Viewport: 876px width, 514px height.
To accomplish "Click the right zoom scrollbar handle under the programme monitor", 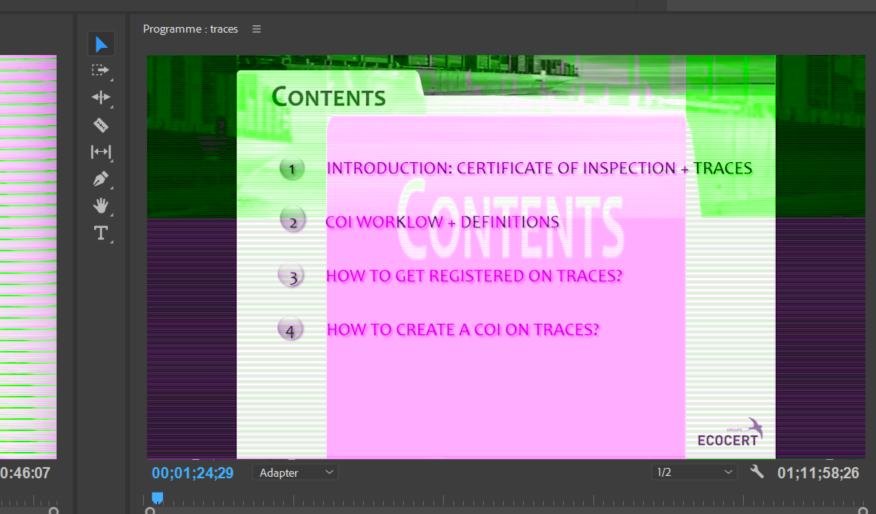I will [x=867, y=510].
